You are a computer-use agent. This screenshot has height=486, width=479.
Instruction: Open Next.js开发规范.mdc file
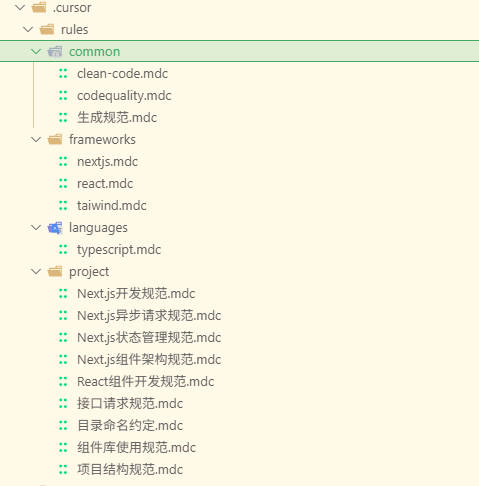click(136, 294)
